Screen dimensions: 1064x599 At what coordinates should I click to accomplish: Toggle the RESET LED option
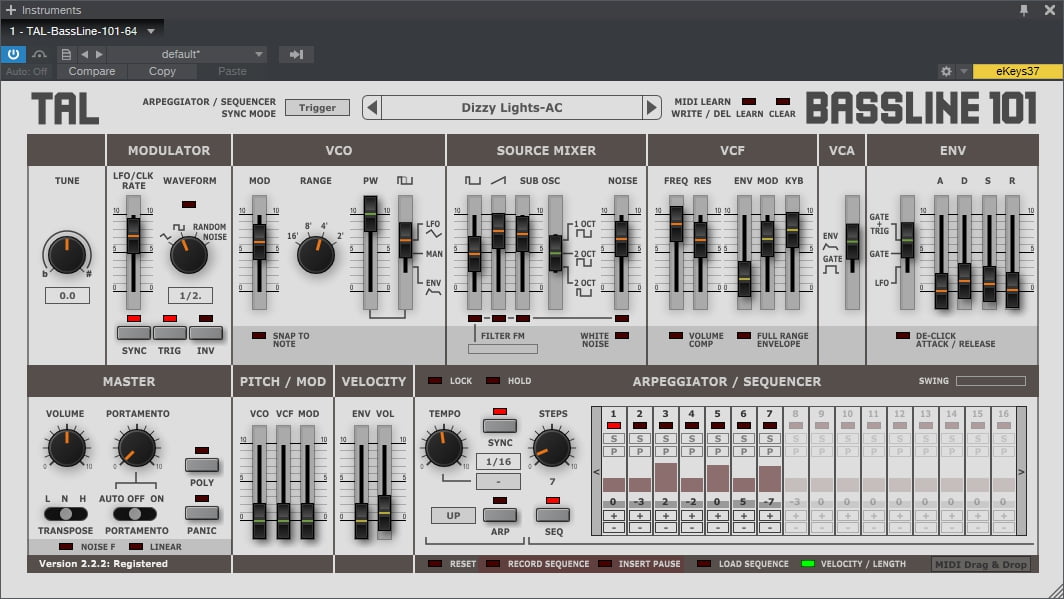pos(435,564)
